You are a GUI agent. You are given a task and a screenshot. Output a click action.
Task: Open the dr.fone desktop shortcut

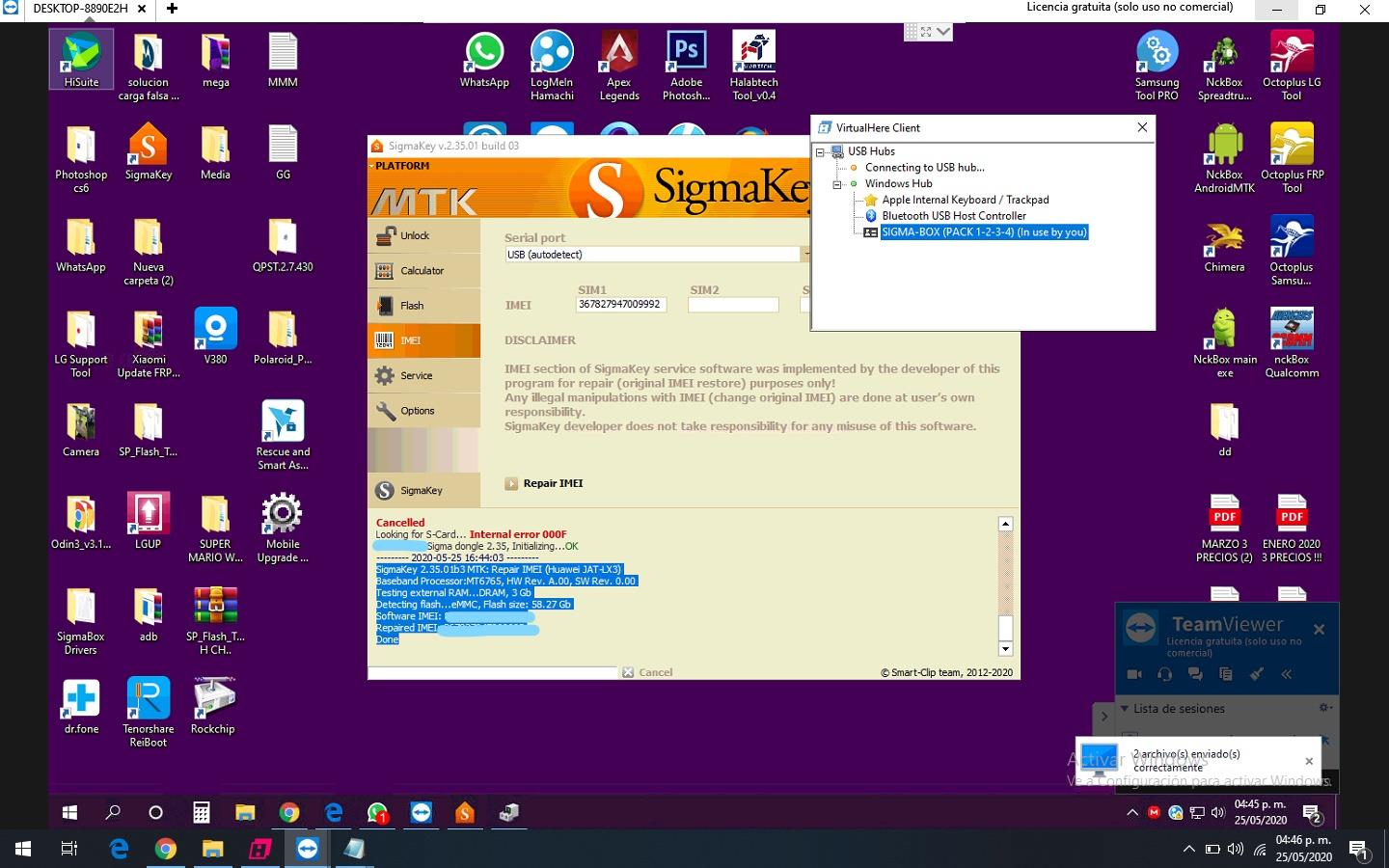(81, 706)
